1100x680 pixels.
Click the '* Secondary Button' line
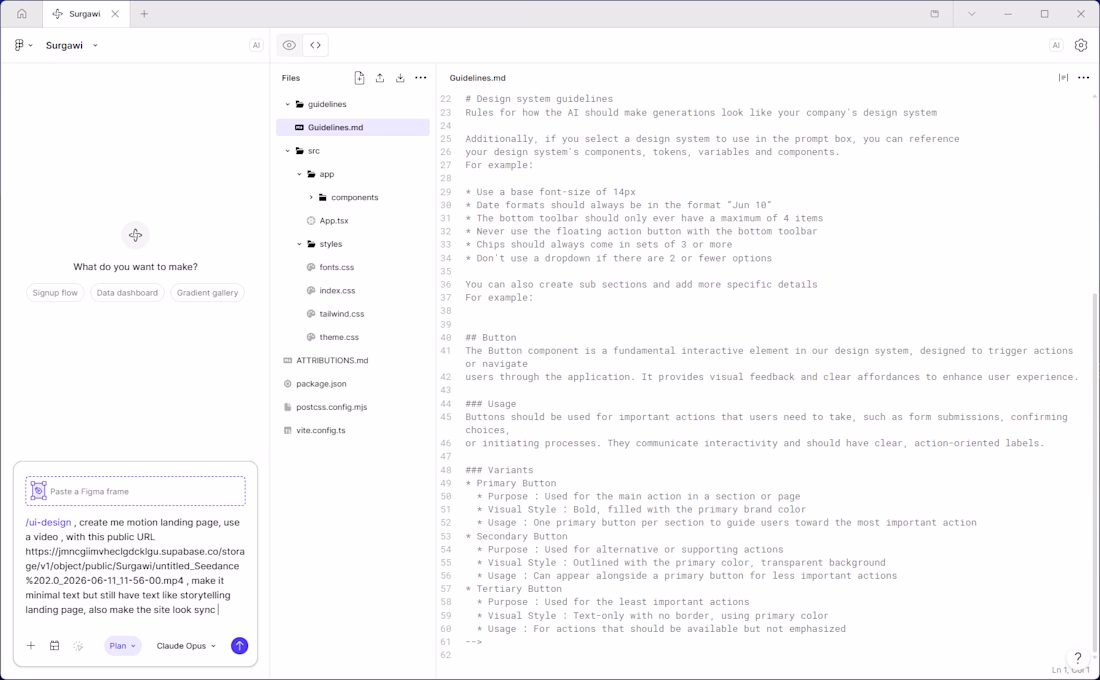coord(516,536)
